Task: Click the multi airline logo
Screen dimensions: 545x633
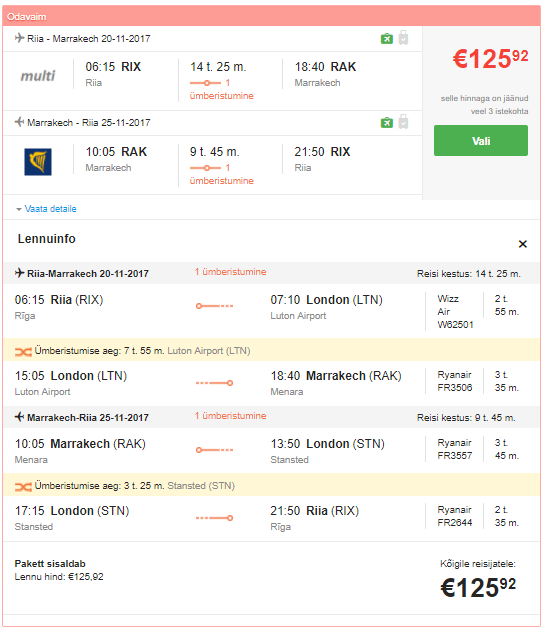Action: [38, 75]
